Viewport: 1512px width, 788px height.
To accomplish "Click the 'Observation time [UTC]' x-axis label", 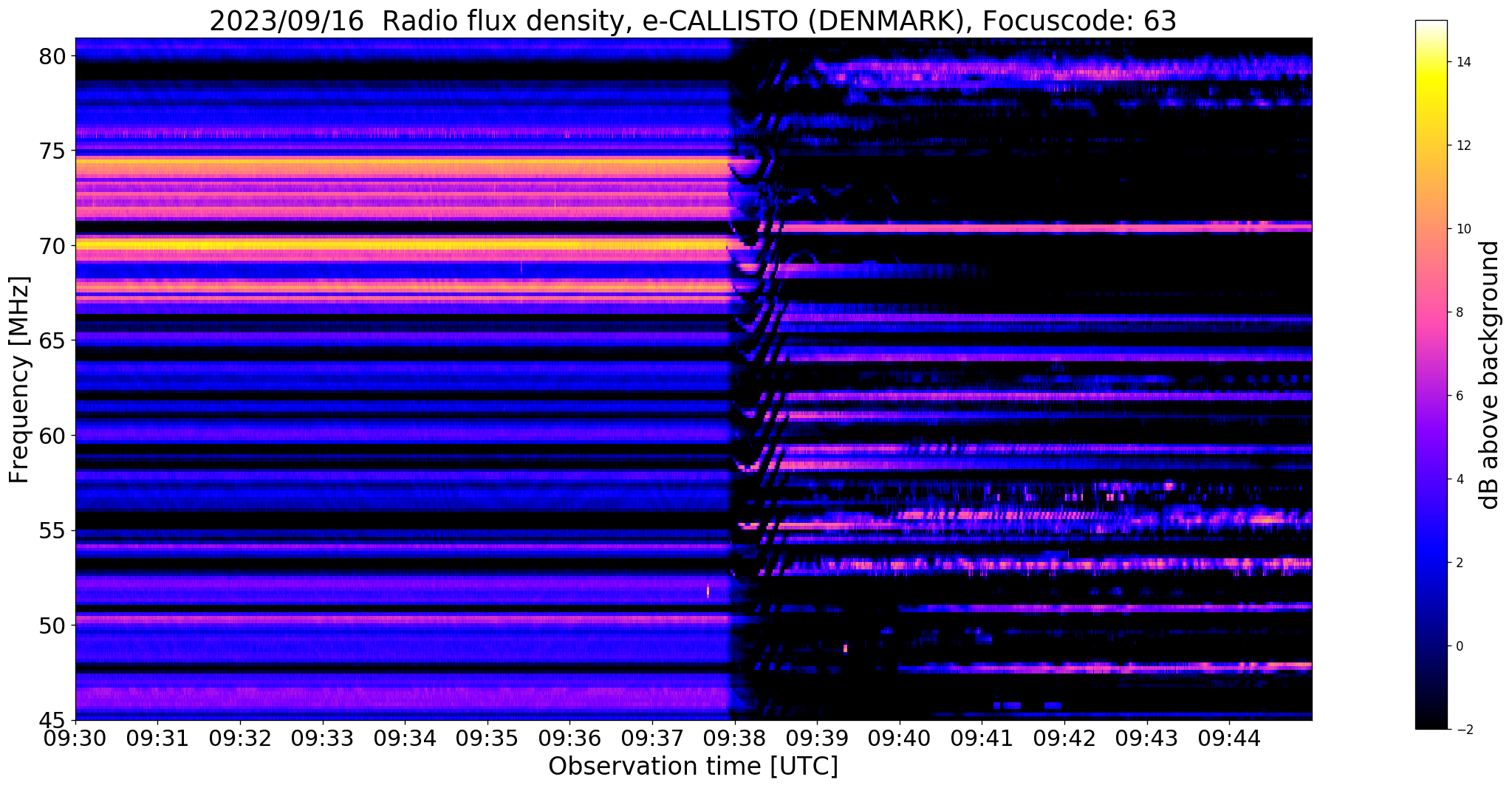I will tap(693, 767).
